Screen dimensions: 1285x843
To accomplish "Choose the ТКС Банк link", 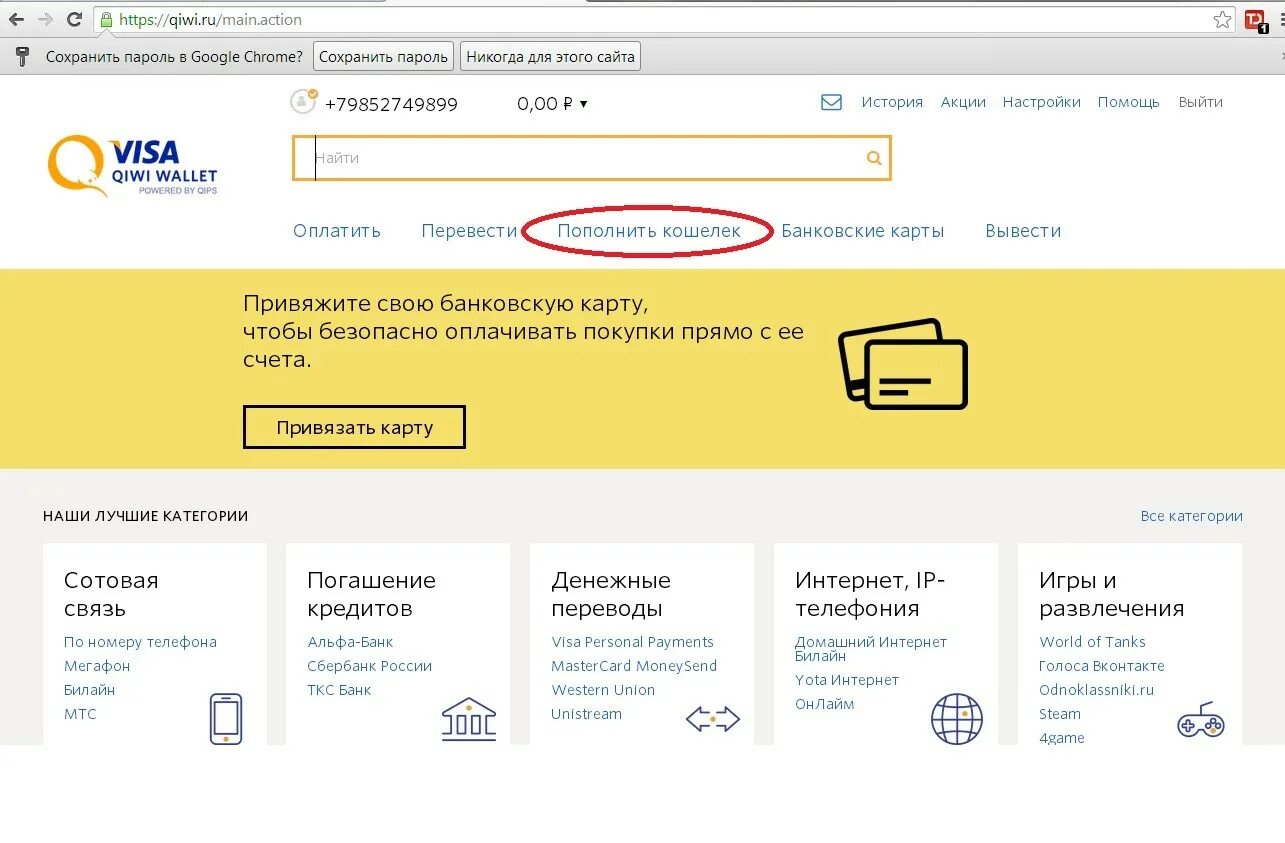I will pyautogui.click(x=339, y=690).
